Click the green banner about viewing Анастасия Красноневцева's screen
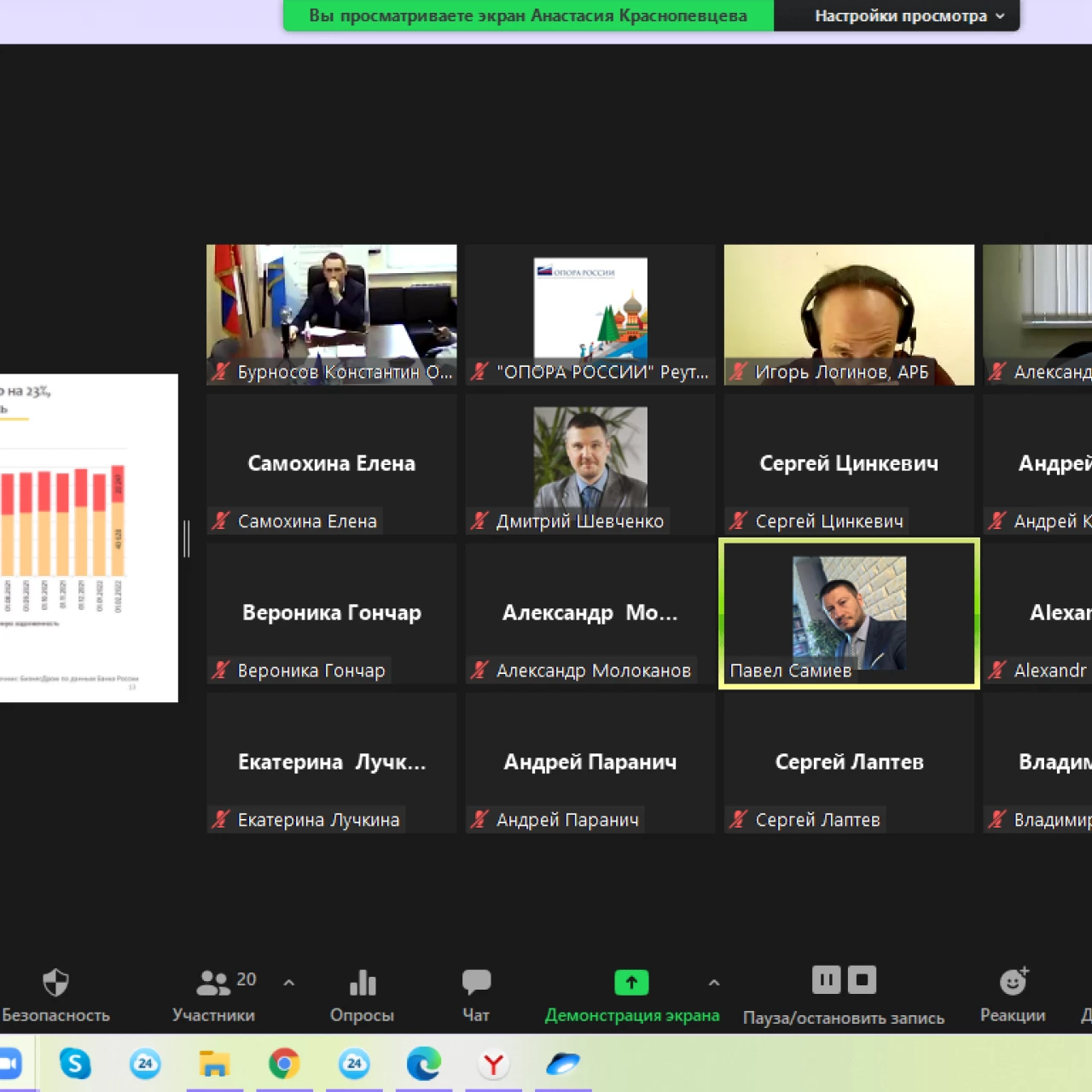The width and height of the screenshot is (1092, 1092). 528,15
